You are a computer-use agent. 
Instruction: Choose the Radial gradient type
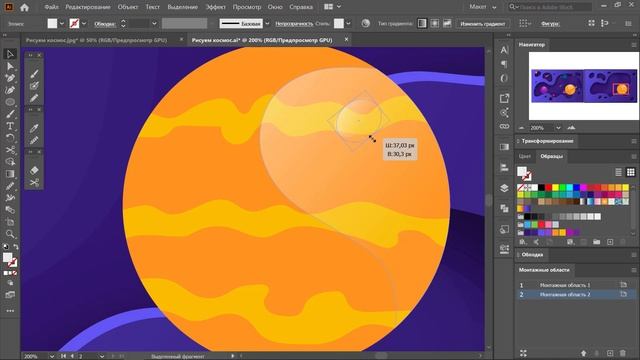[435, 24]
